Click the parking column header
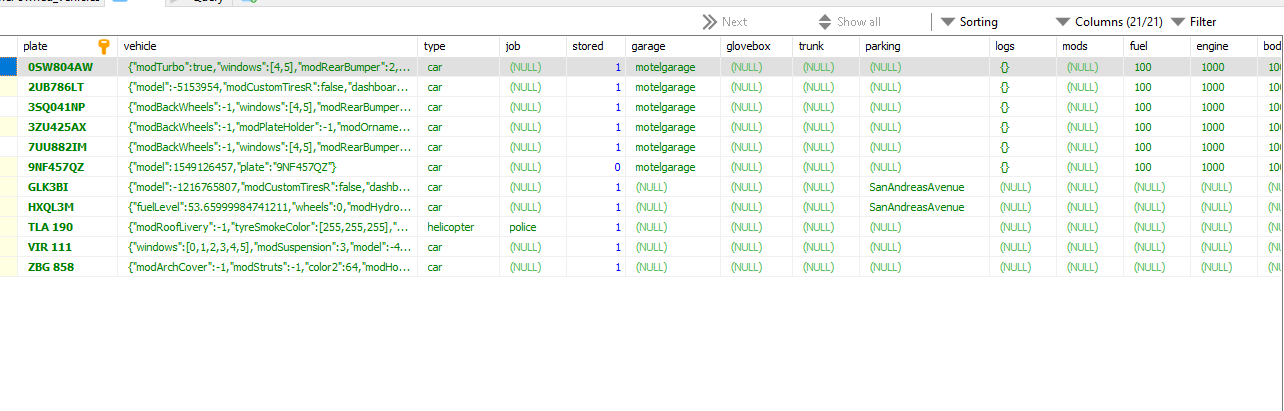Viewport: 1284px width, 411px height. (x=925, y=46)
